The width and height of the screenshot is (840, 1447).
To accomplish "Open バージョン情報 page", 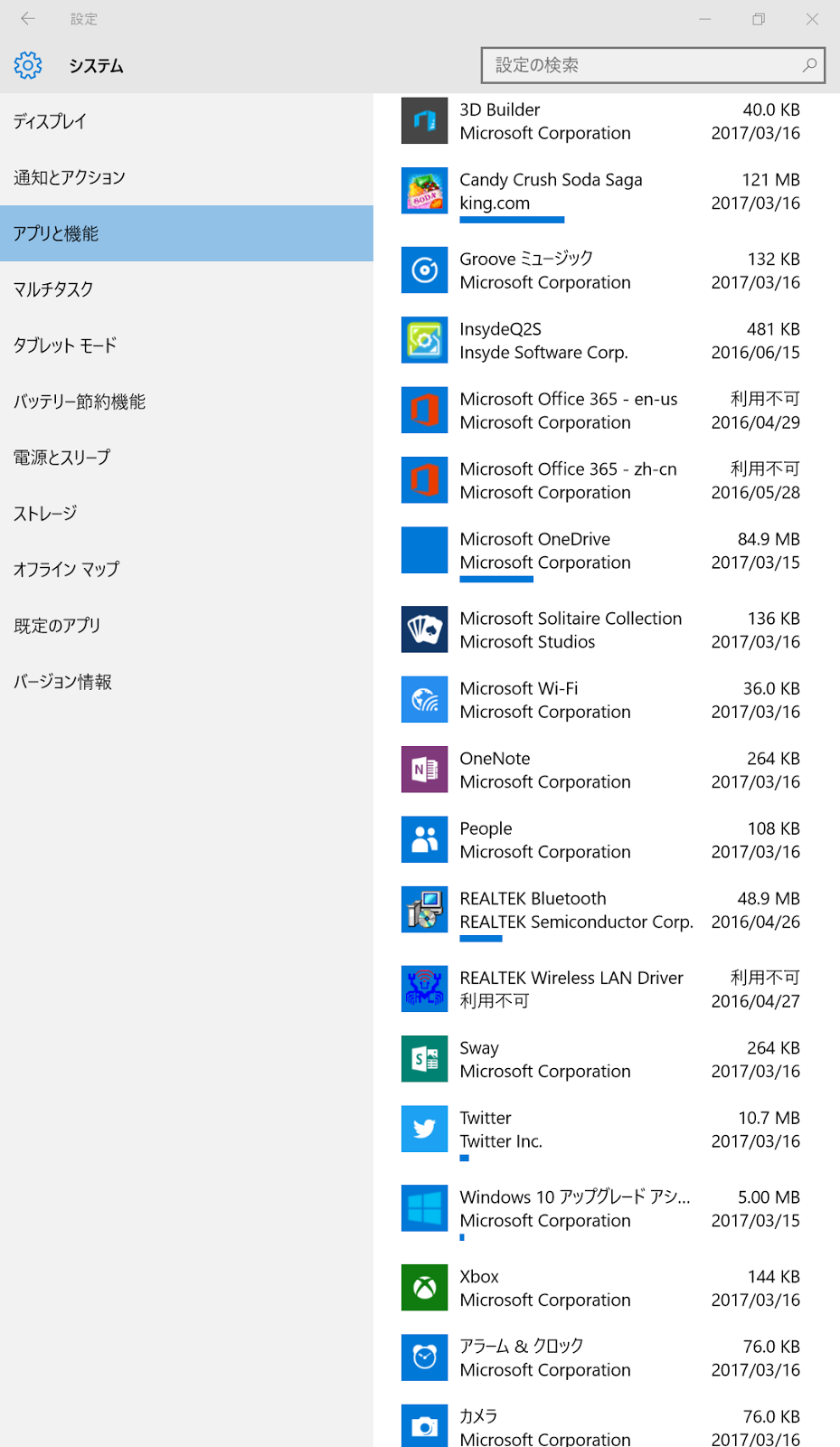I will 186,682.
